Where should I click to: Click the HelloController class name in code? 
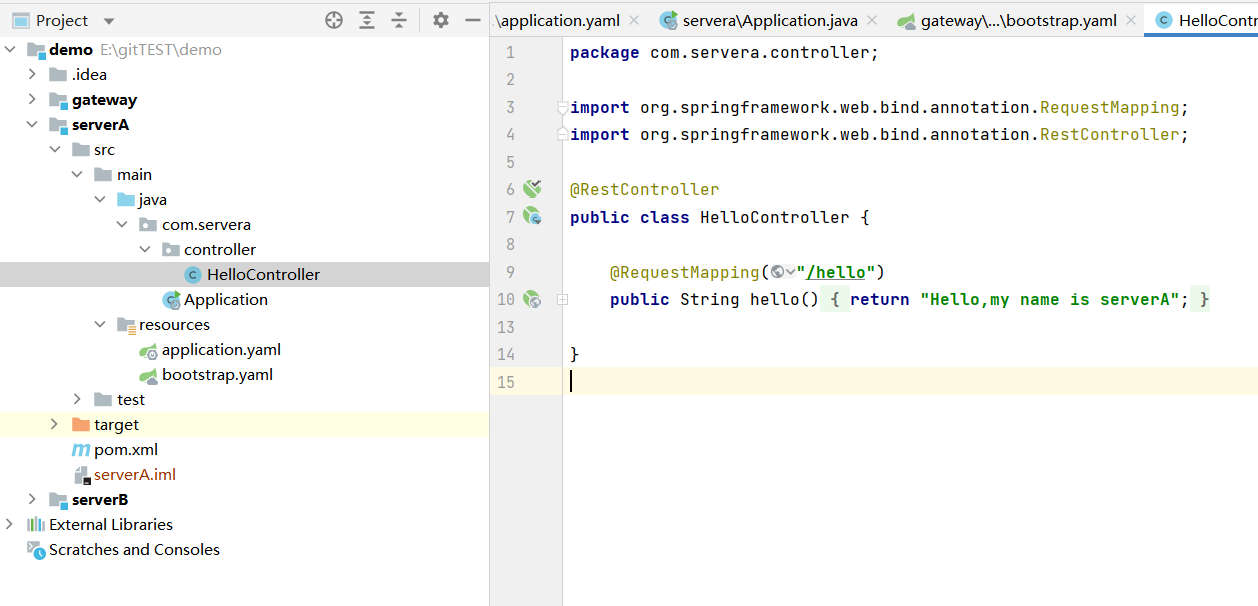(x=775, y=217)
